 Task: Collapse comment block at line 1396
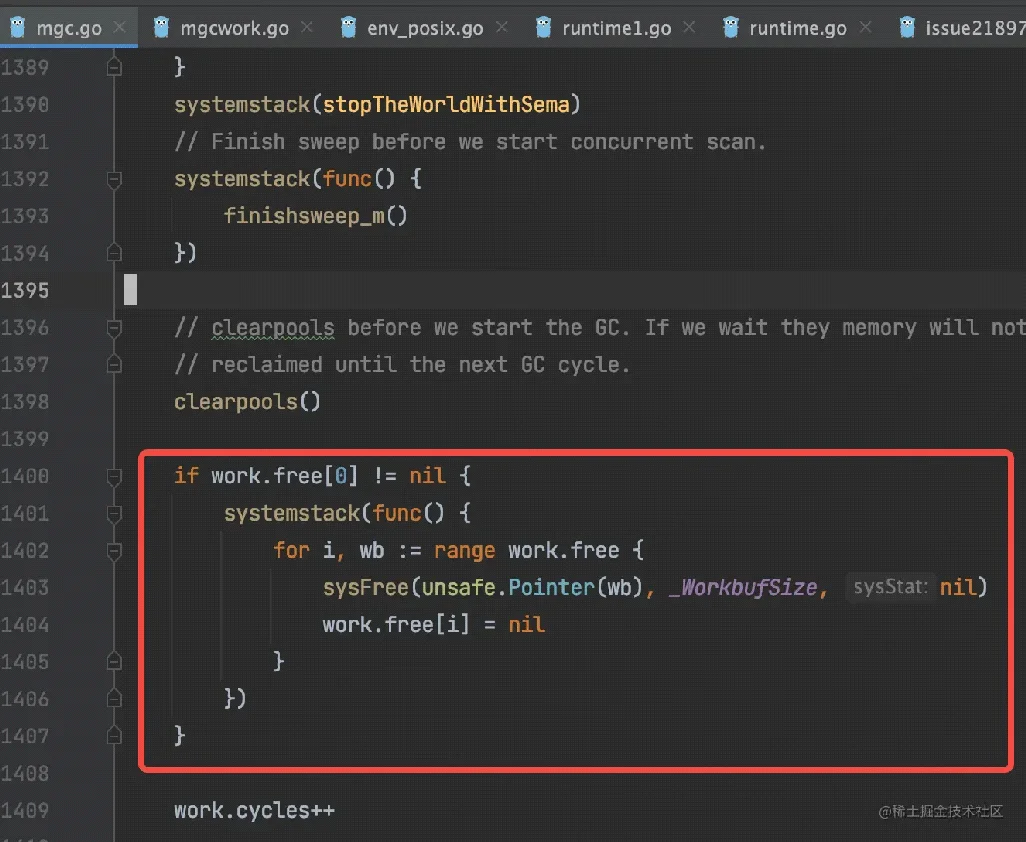(x=114, y=327)
